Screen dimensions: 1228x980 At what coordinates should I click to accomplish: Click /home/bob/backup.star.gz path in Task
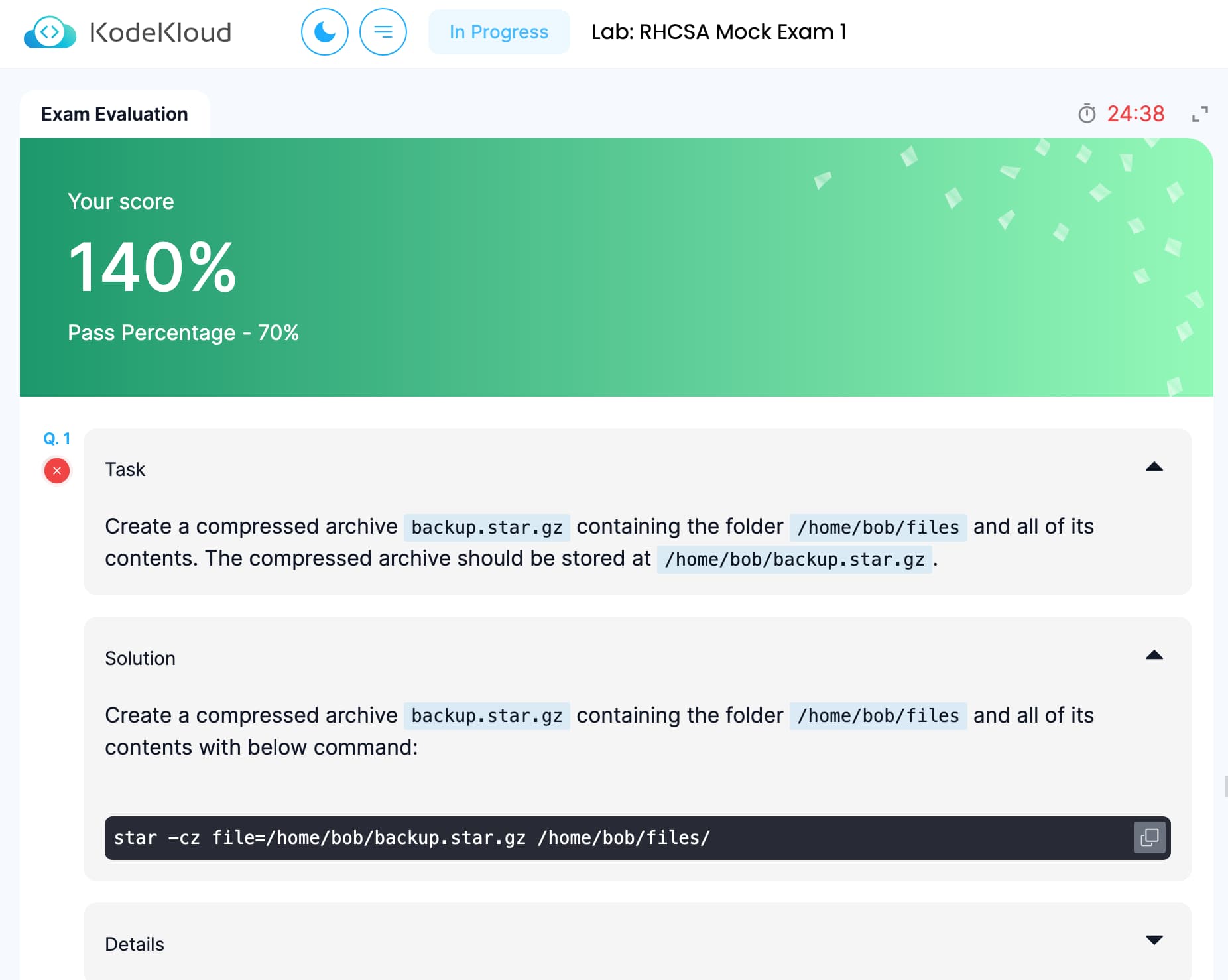[x=794, y=559]
